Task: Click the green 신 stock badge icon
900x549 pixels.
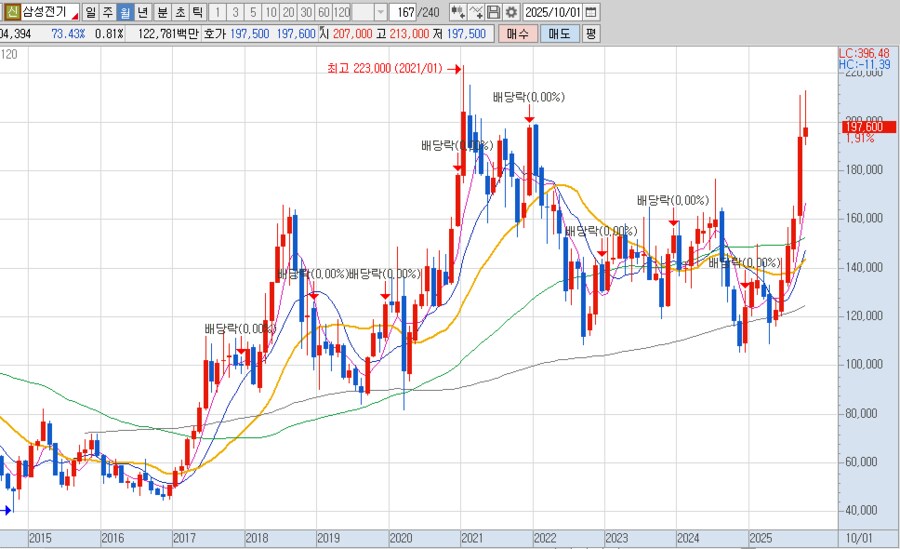Action: [x=11, y=13]
